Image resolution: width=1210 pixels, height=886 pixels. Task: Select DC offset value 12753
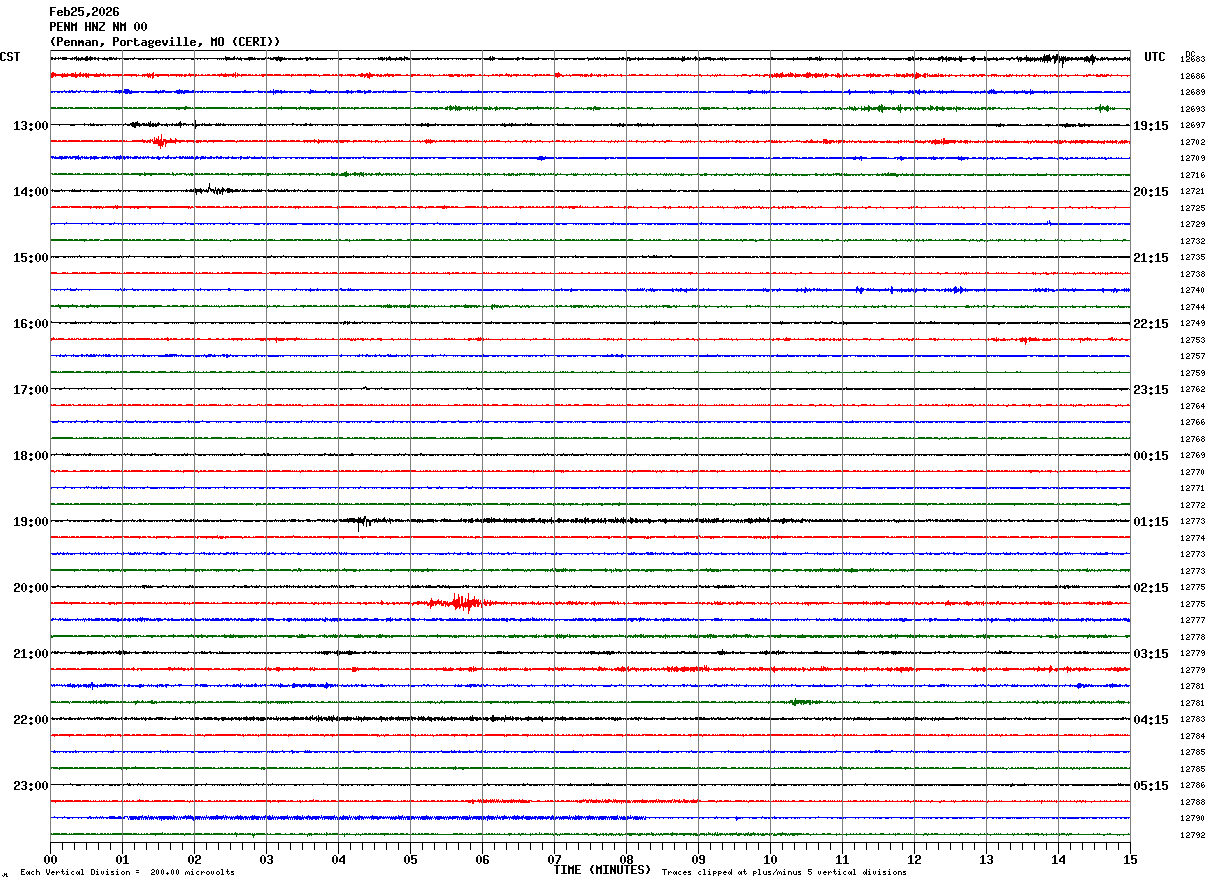(x=1192, y=340)
